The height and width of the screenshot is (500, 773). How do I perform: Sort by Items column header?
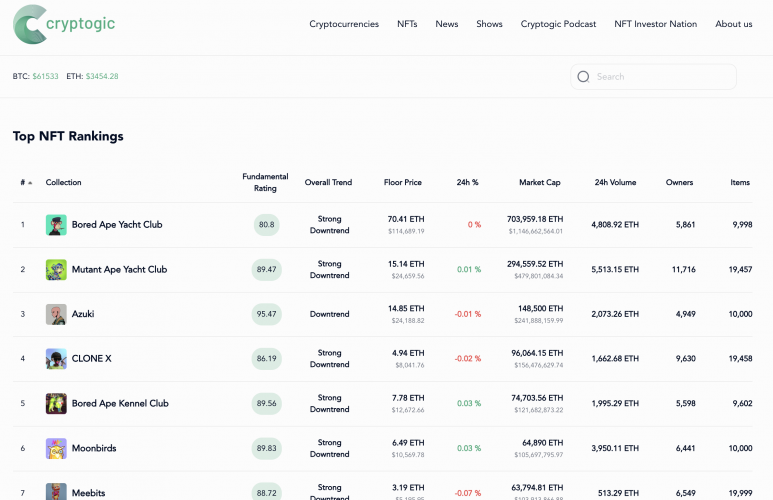740,182
